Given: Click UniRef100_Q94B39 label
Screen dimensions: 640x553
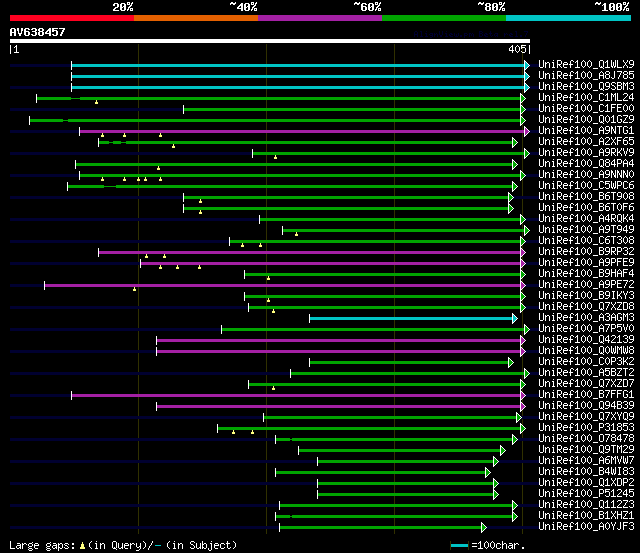Looking at the screenshot, I should coord(586,406).
